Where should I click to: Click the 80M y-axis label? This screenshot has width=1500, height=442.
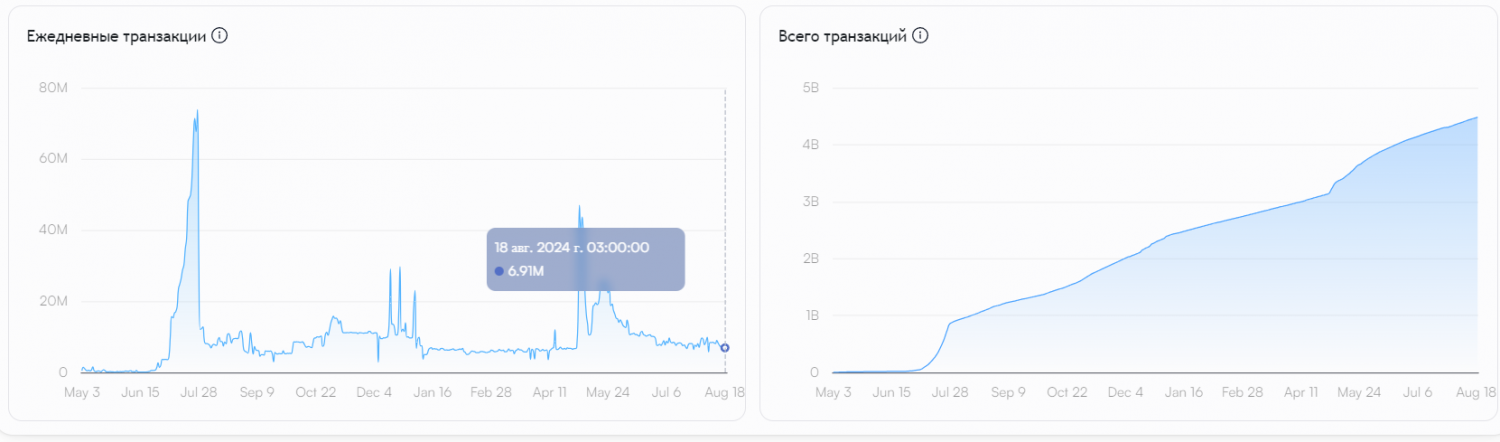(x=52, y=88)
